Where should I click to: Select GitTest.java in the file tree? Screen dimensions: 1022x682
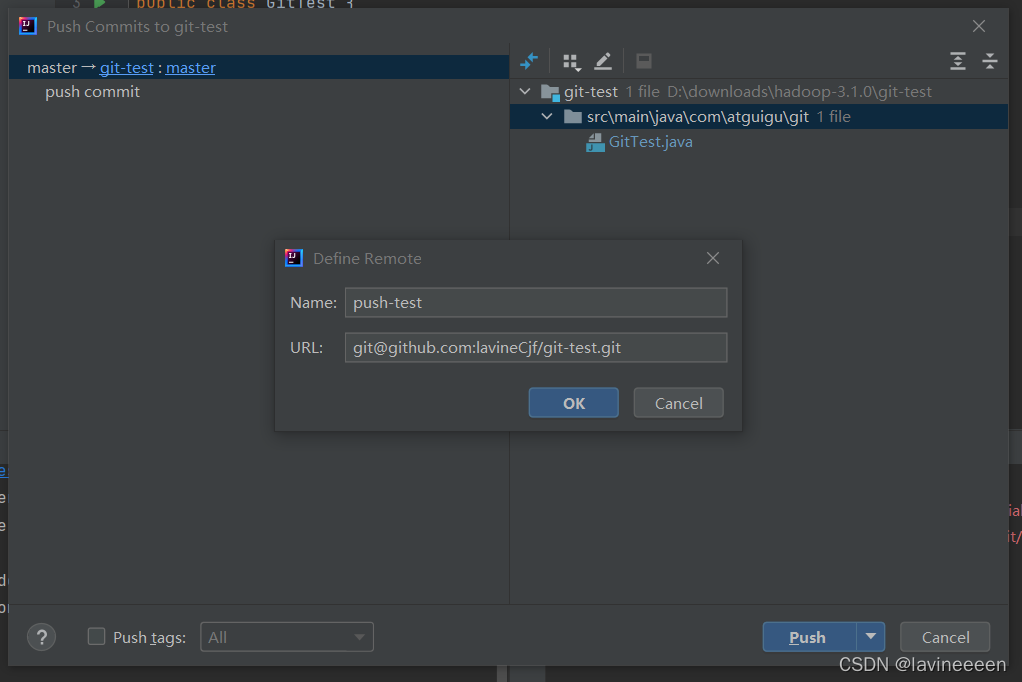coord(650,142)
